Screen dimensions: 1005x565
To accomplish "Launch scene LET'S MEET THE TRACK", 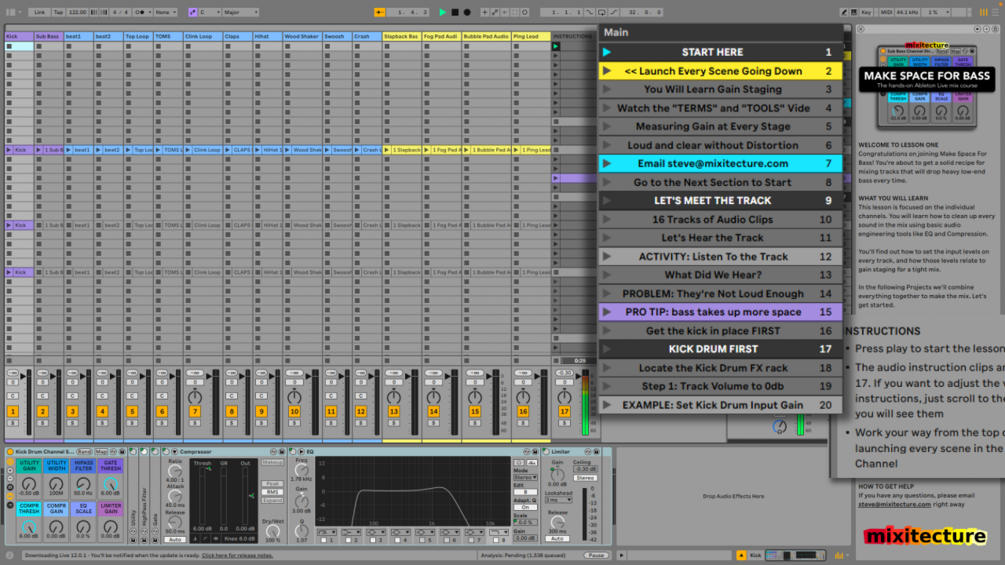I will 607,201.
